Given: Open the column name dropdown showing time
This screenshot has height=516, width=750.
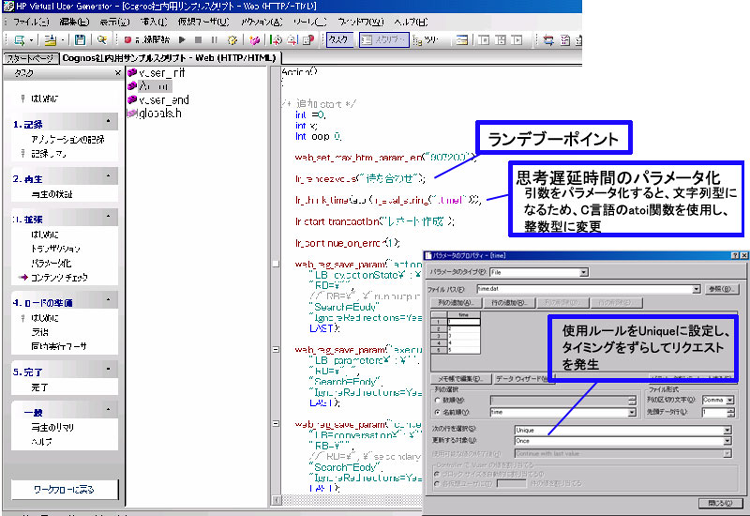Looking at the screenshot, I should (563, 412).
